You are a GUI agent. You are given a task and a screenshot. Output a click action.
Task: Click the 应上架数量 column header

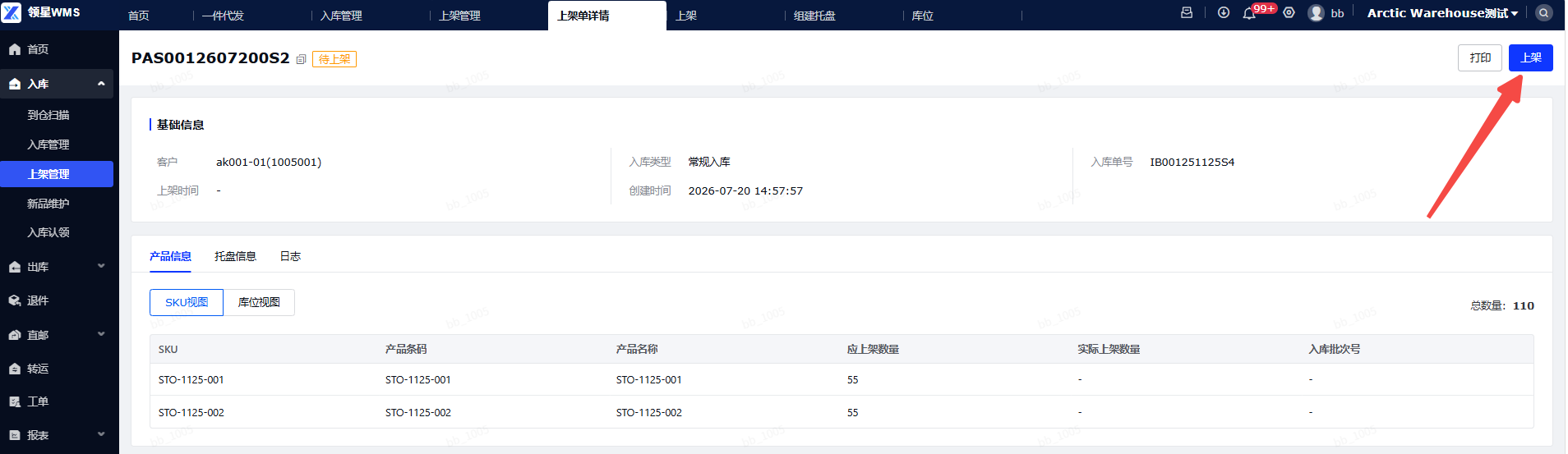pos(873,349)
